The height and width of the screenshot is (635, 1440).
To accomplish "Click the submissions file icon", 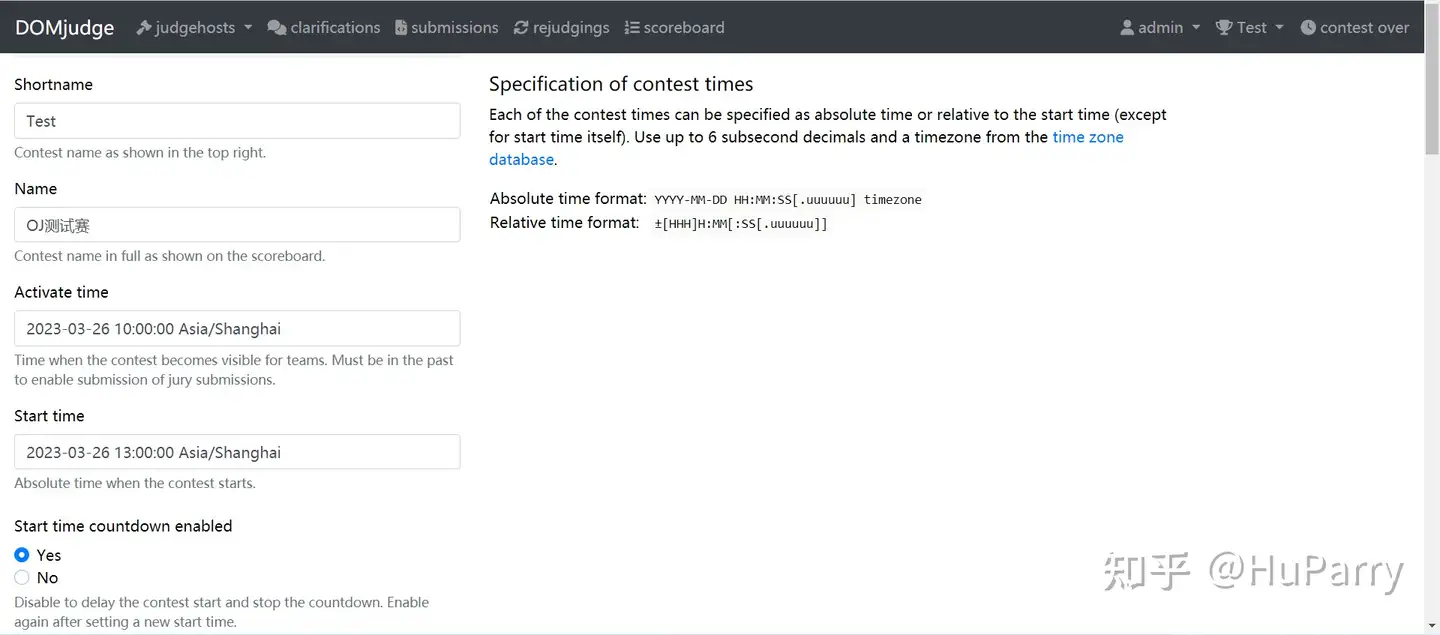I will [x=401, y=28].
